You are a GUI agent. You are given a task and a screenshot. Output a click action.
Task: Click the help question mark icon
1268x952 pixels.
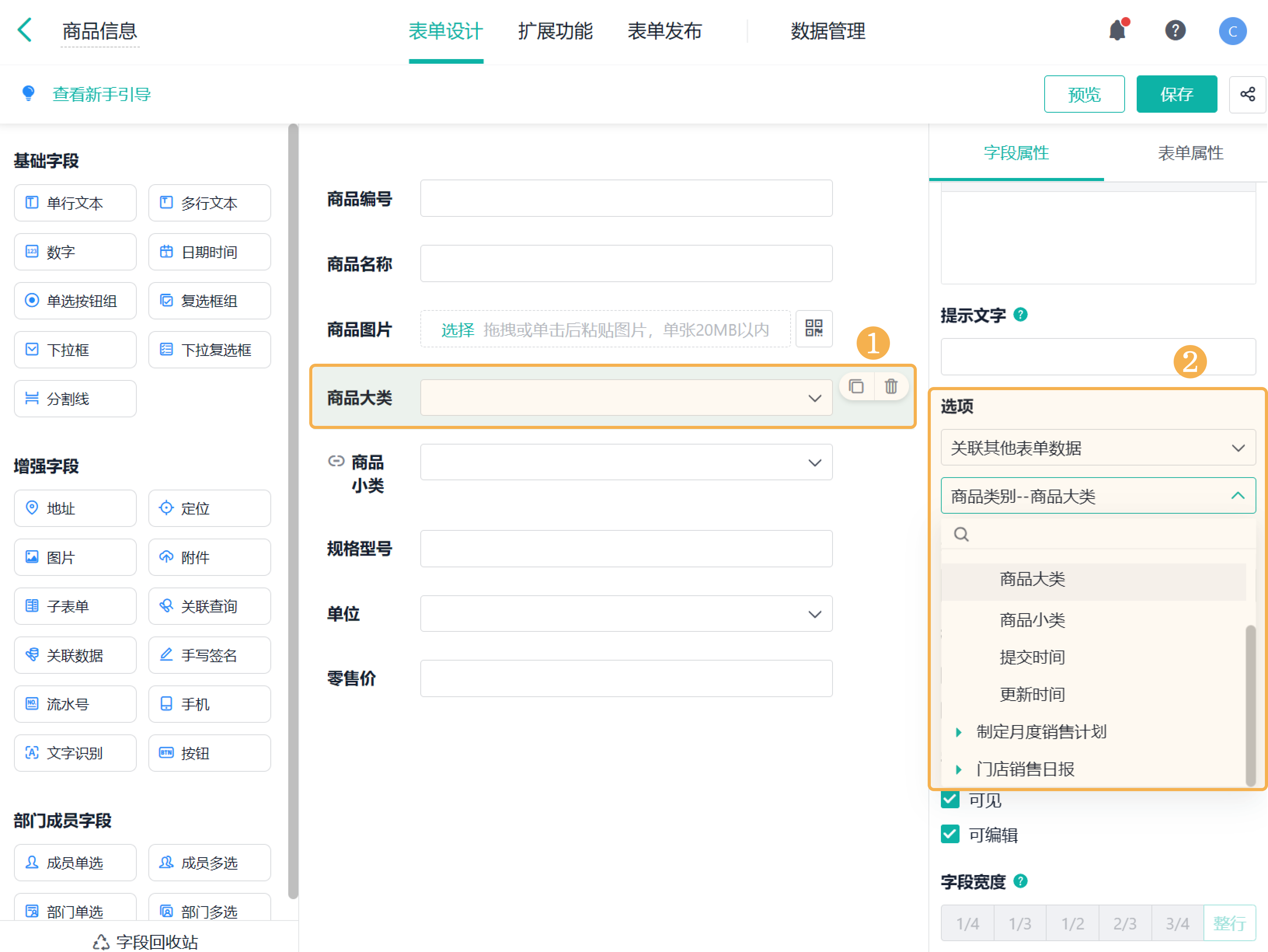1174,30
